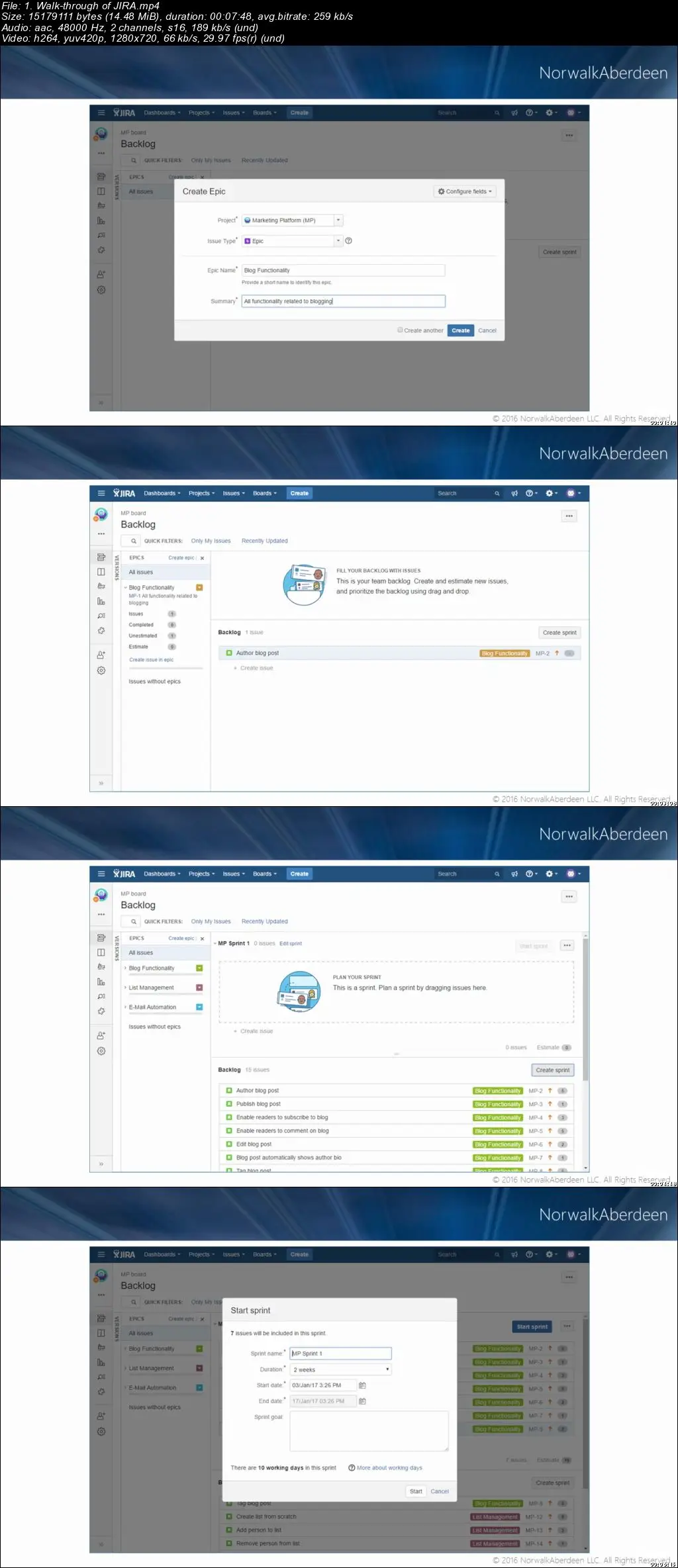Open Projects menu in one-issue backlog frame

click(x=201, y=493)
